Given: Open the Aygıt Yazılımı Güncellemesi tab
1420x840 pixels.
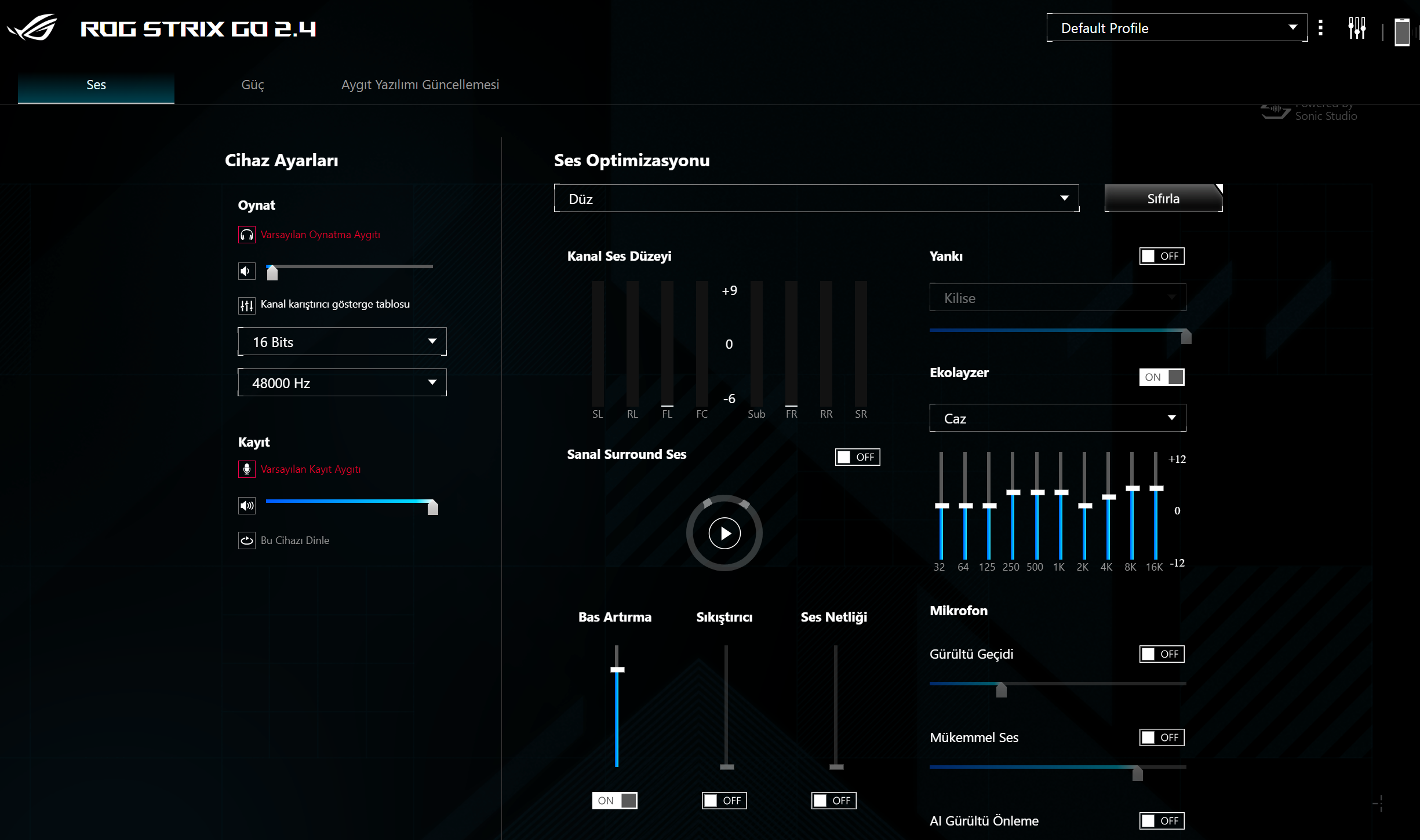Looking at the screenshot, I should [x=420, y=85].
